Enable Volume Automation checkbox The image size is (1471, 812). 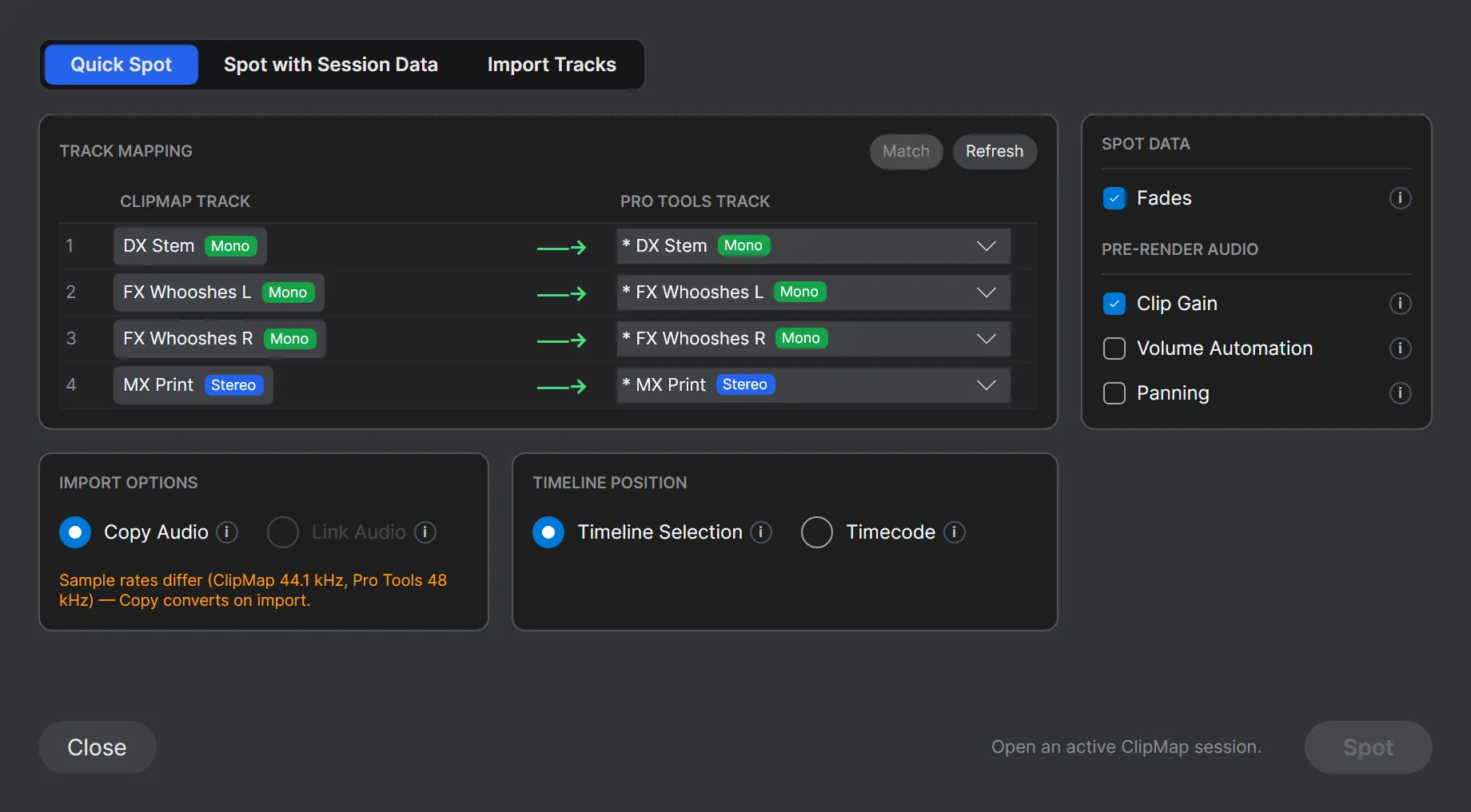(1114, 348)
